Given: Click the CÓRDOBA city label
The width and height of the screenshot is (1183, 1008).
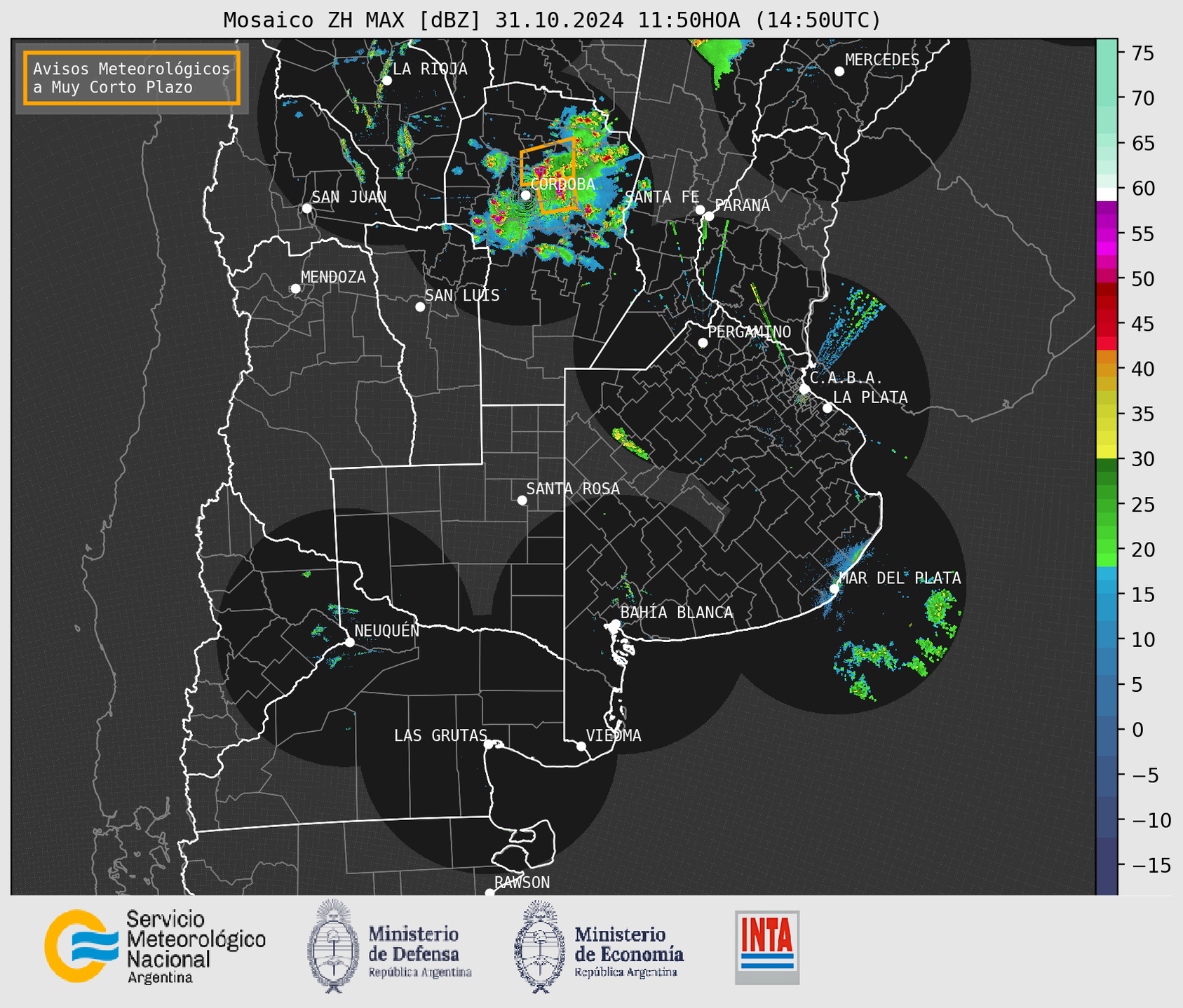Looking at the screenshot, I should pos(562,184).
